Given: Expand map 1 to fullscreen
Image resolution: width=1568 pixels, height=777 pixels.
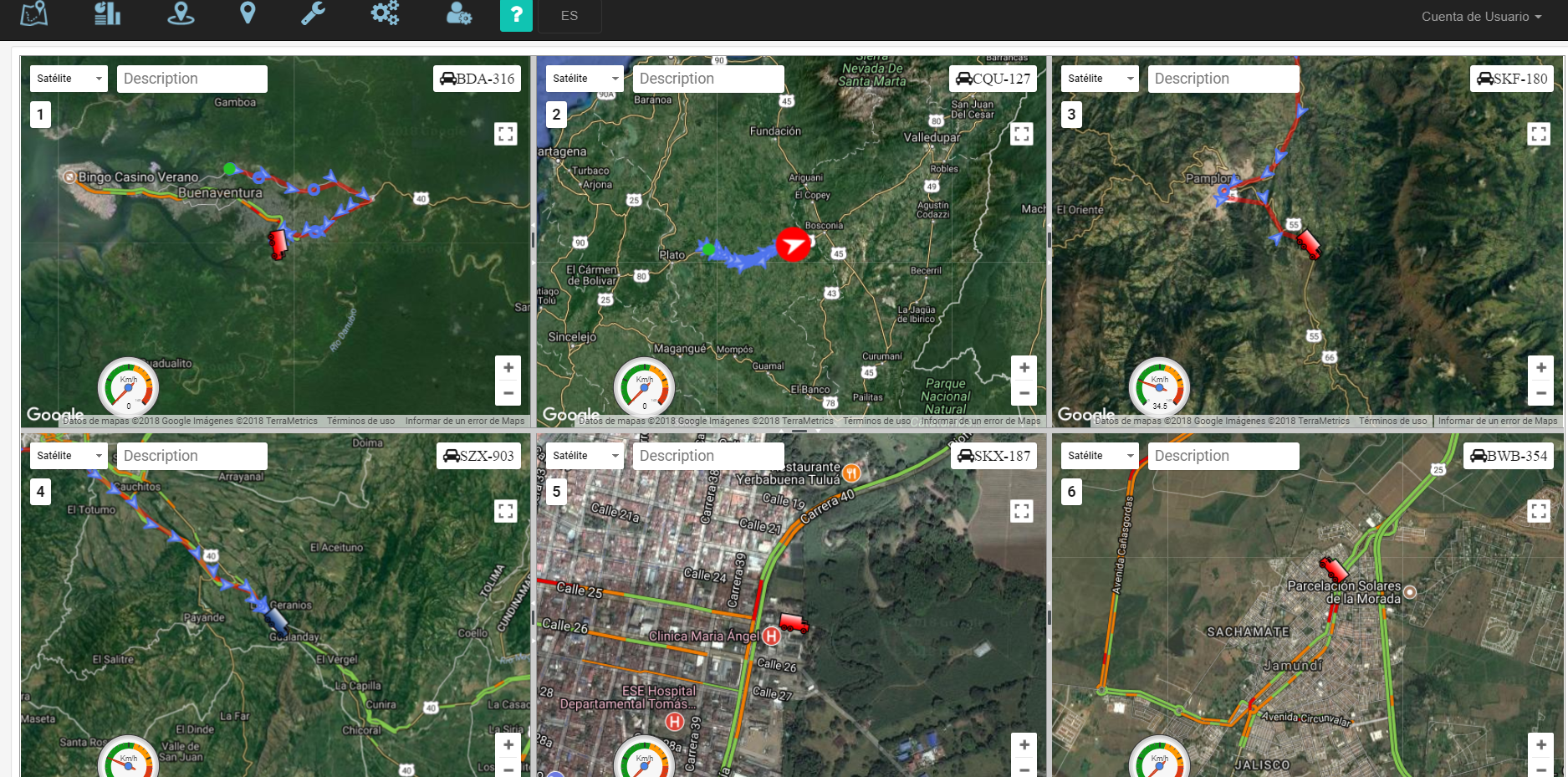Looking at the screenshot, I should point(506,134).
